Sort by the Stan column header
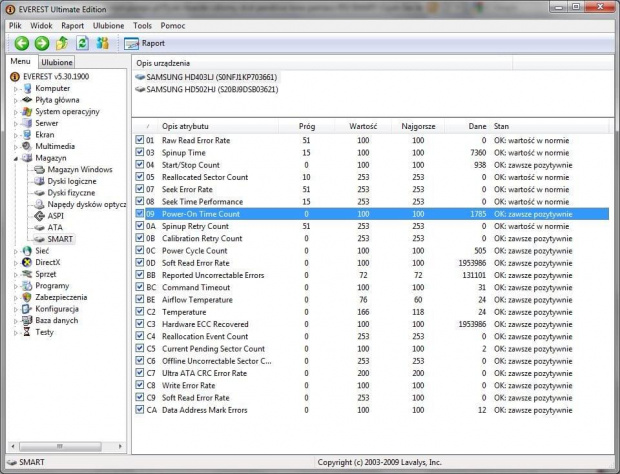The image size is (620, 474). click(x=550, y=127)
